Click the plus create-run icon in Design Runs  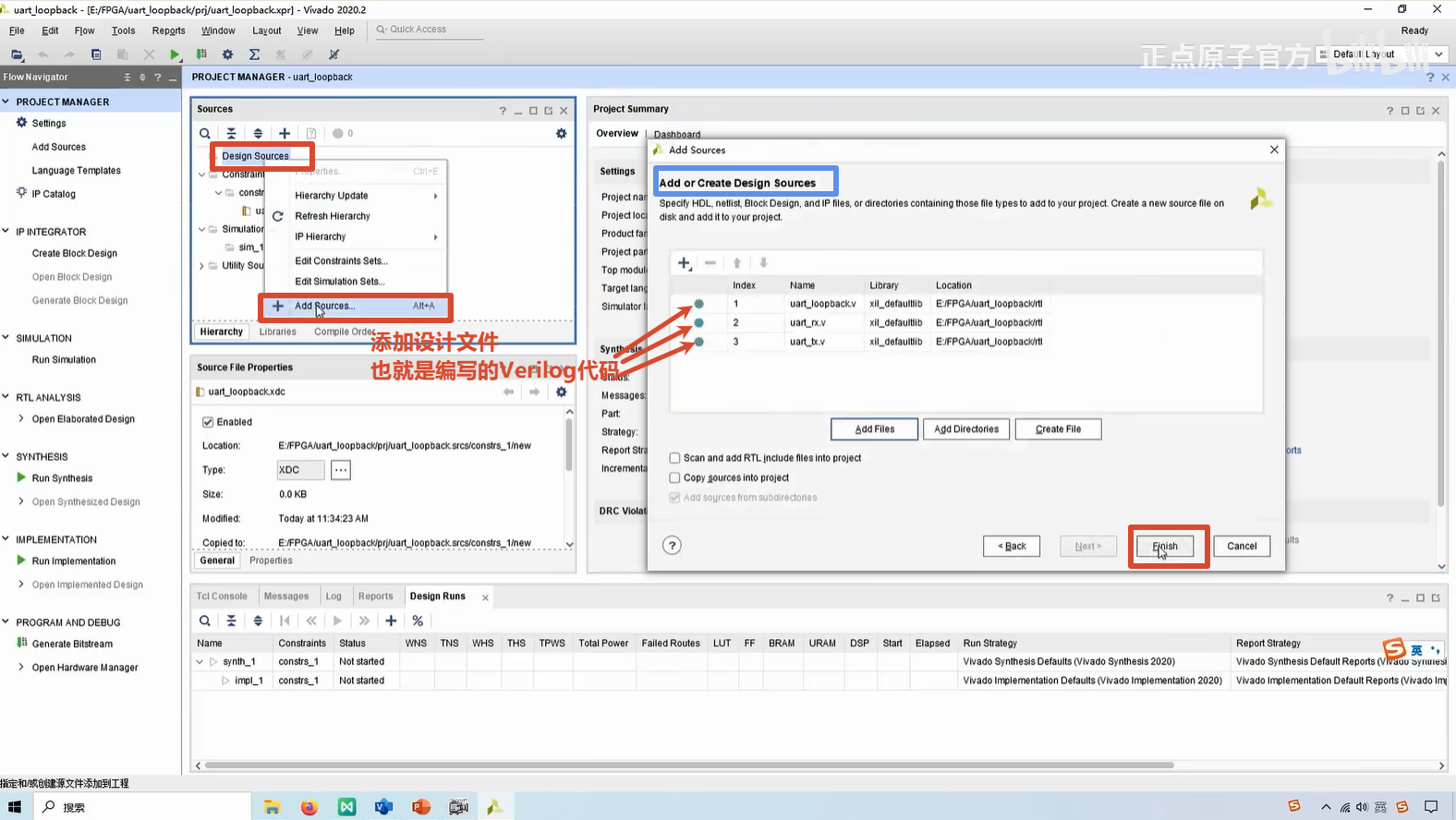pyautogui.click(x=391, y=621)
